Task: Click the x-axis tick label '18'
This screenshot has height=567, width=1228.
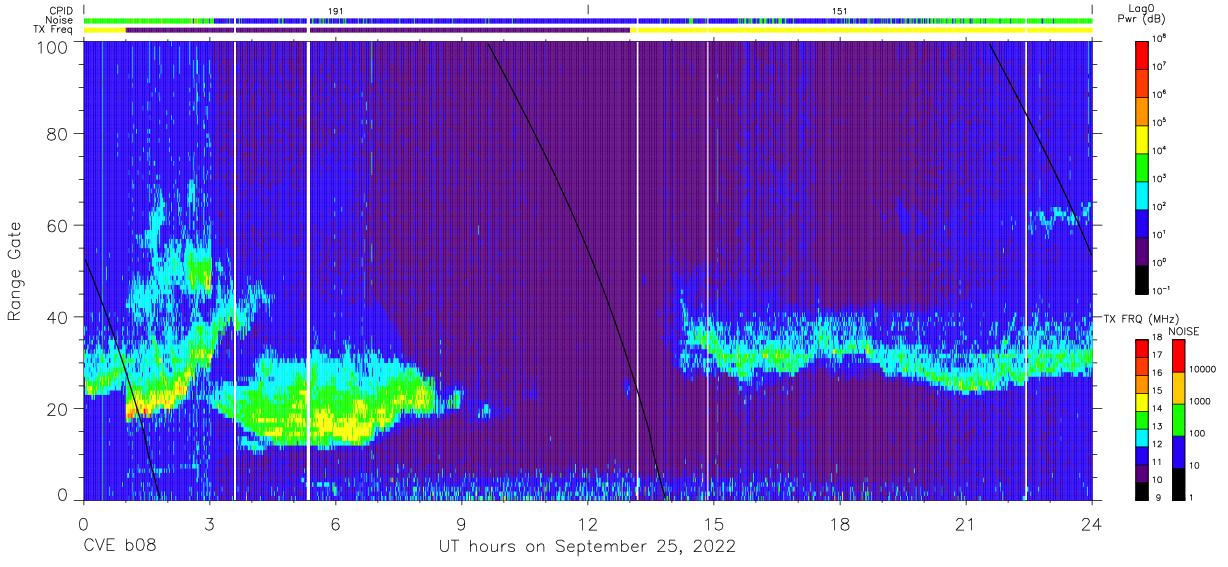Action: point(840,524)
